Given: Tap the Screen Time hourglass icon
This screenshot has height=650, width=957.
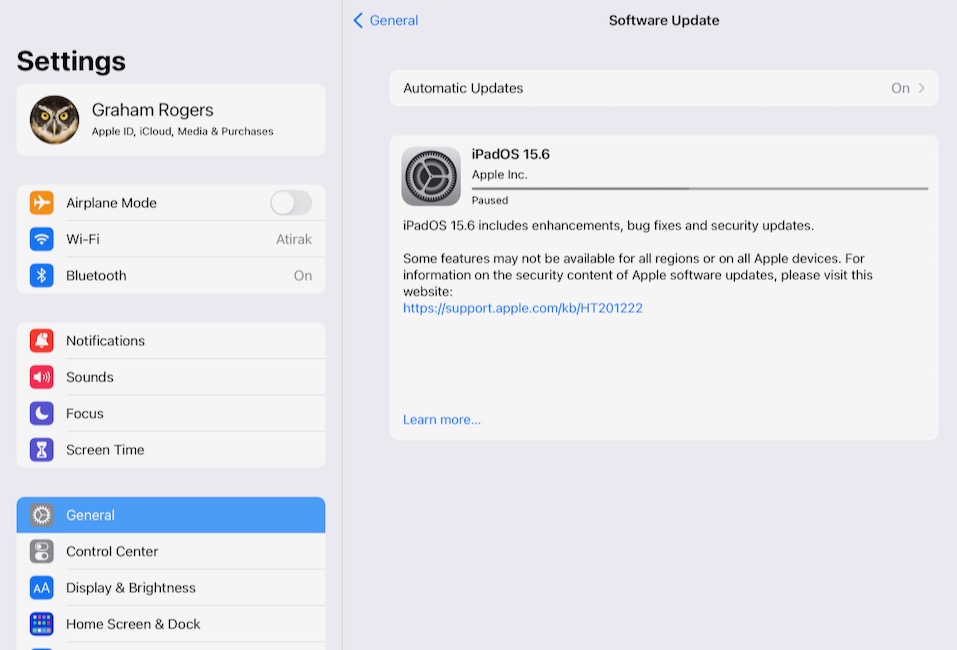Looking at the screenshot, I should (42, 450).
